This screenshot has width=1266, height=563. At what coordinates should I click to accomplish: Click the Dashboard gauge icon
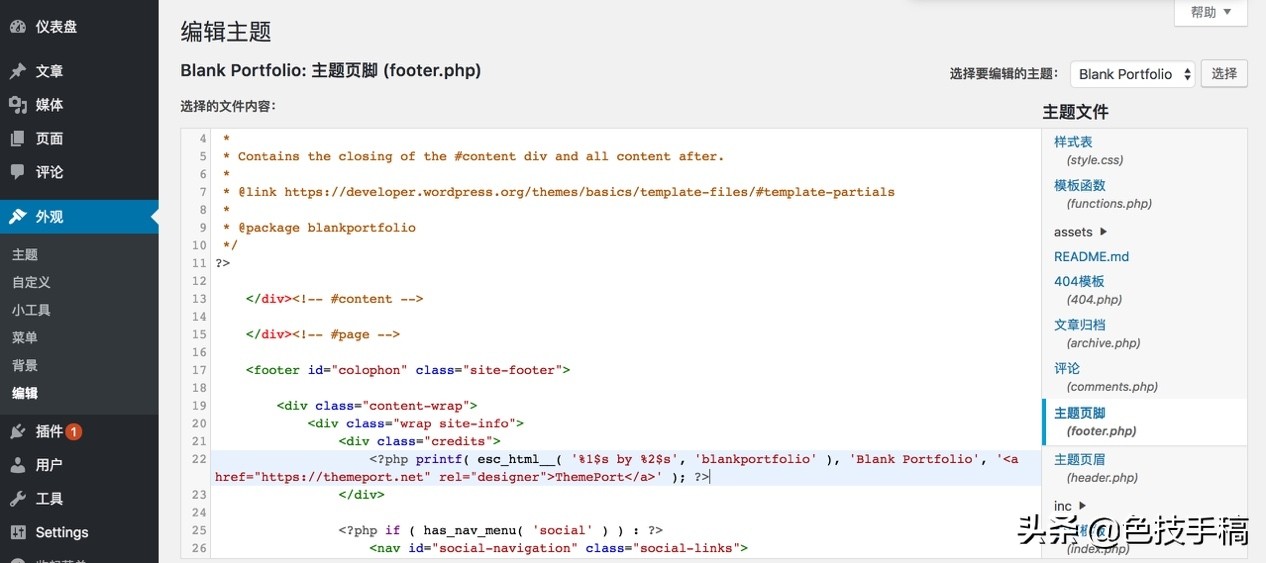(18, 27)
